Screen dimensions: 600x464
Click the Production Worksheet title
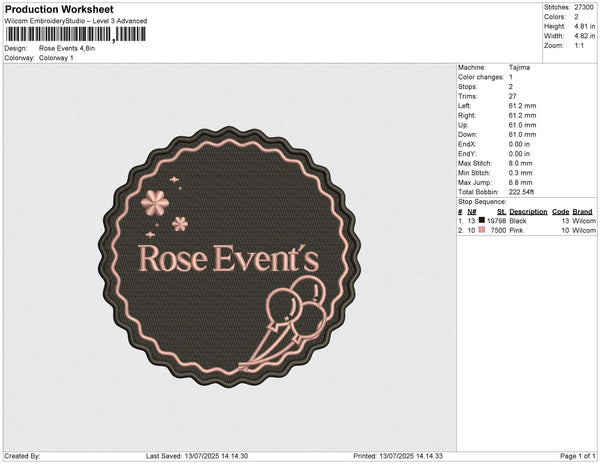(x=59, y=9)
